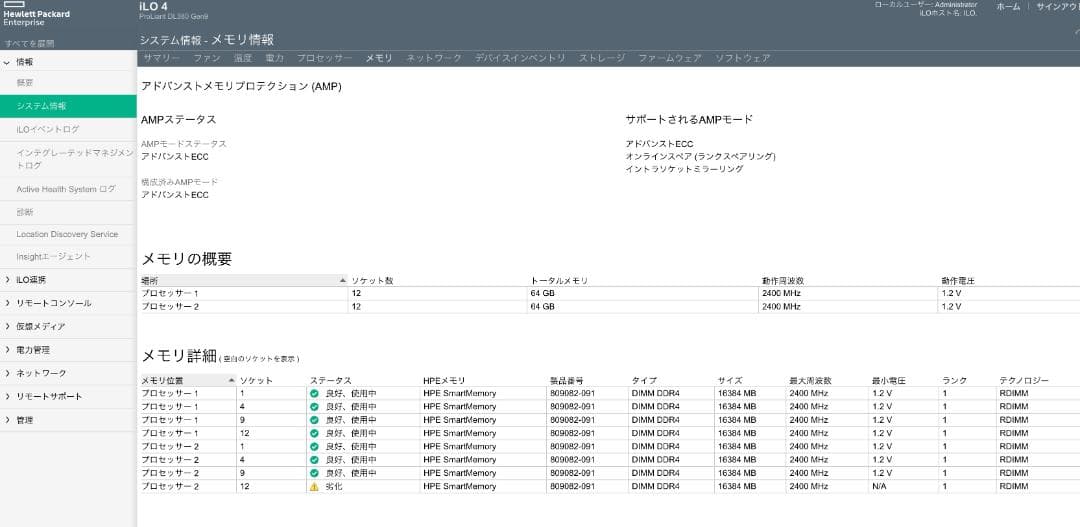The image size is (1080, 527).
Task: Click すべてを展開 to expand all menus
Action: [29, 43]
